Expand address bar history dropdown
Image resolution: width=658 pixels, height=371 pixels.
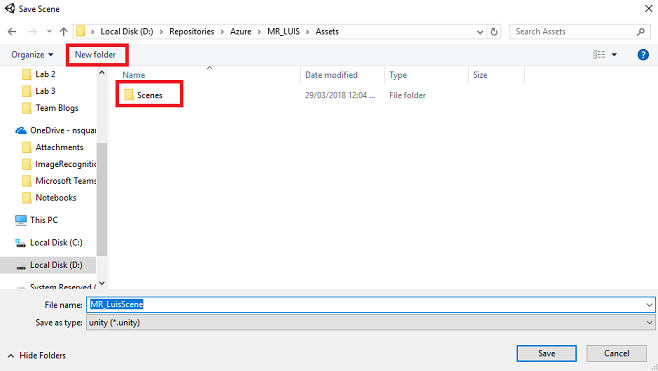click(480, 32)
